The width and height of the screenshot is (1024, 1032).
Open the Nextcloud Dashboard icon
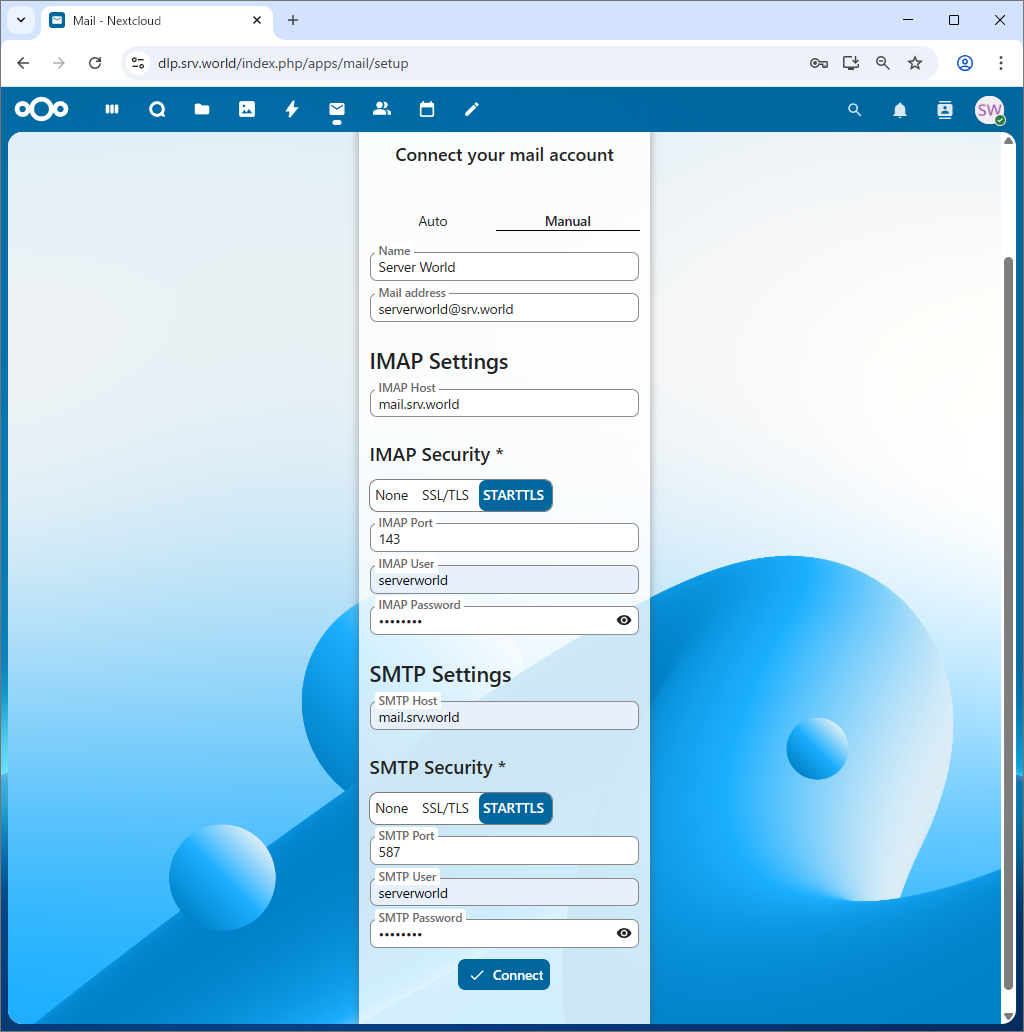coord(112,110)
